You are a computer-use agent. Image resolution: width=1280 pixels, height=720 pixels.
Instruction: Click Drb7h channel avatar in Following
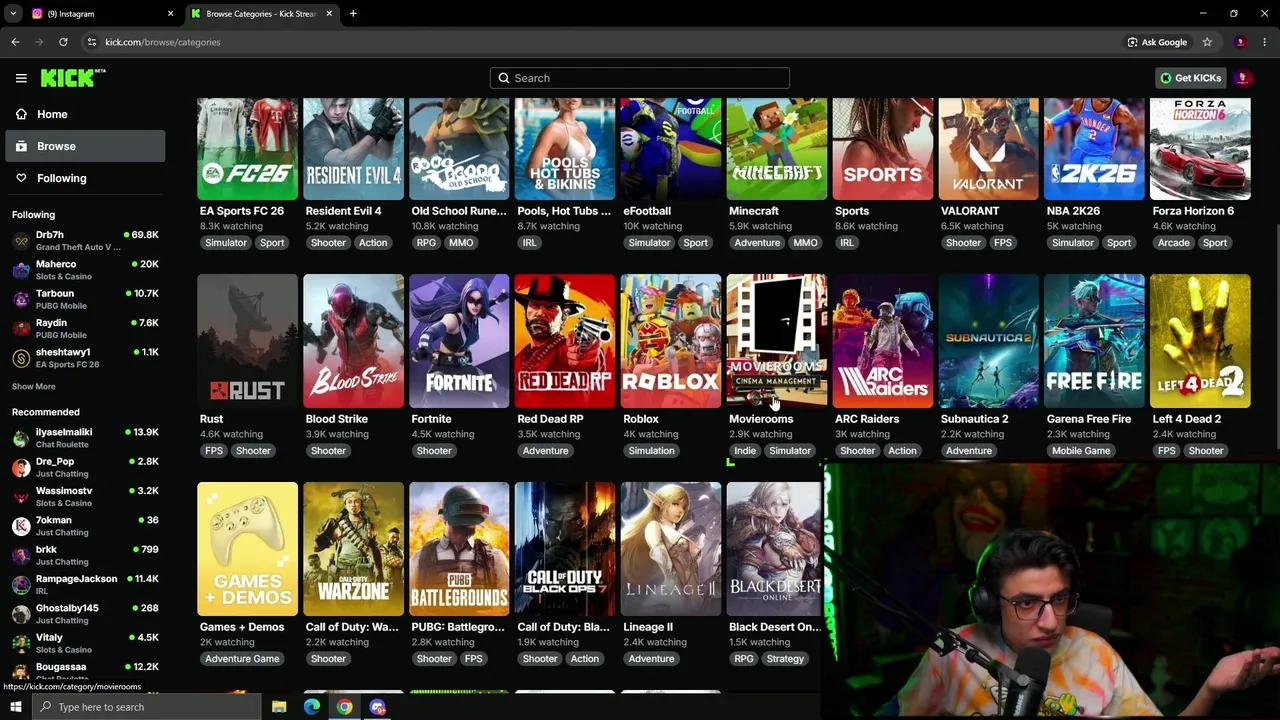21,241
